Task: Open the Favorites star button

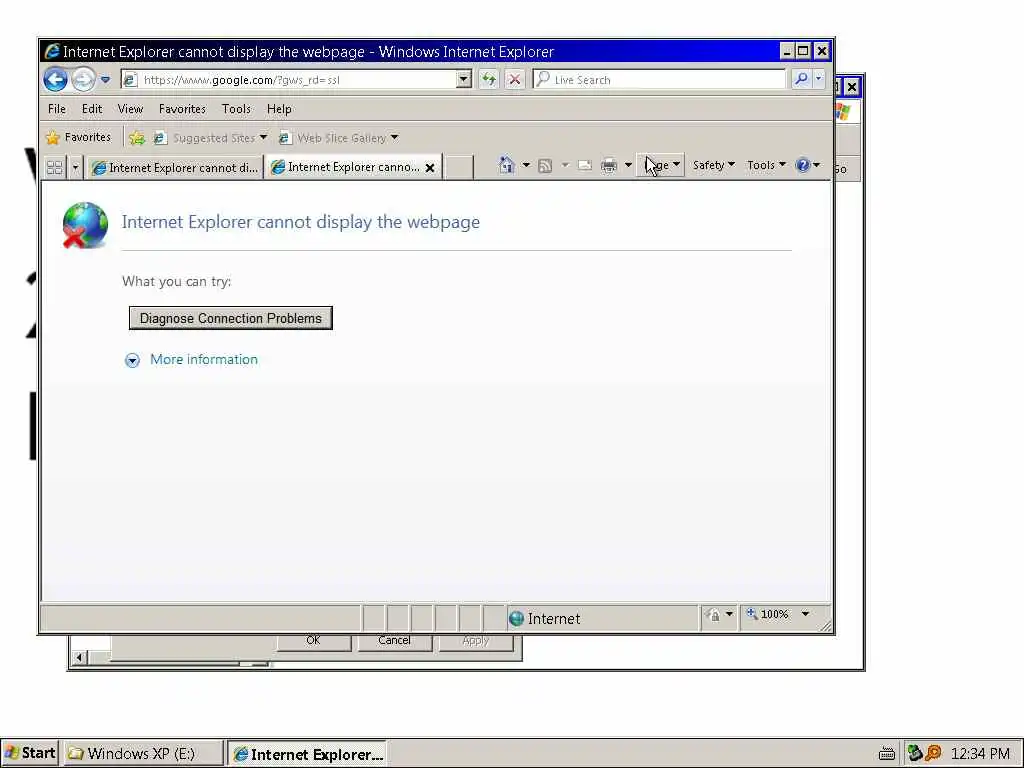Action: point(78,137)
